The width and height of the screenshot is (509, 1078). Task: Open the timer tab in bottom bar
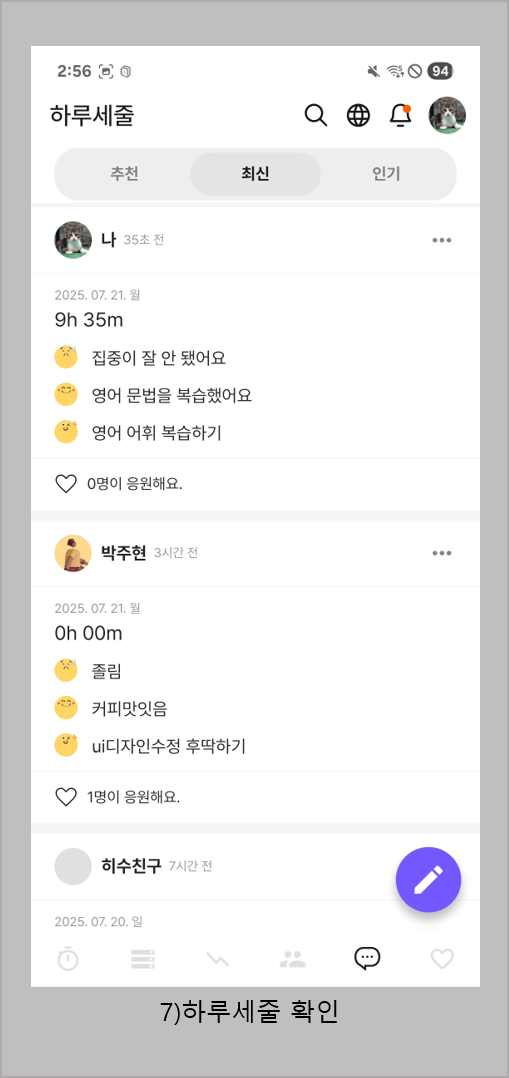(68, 958)
